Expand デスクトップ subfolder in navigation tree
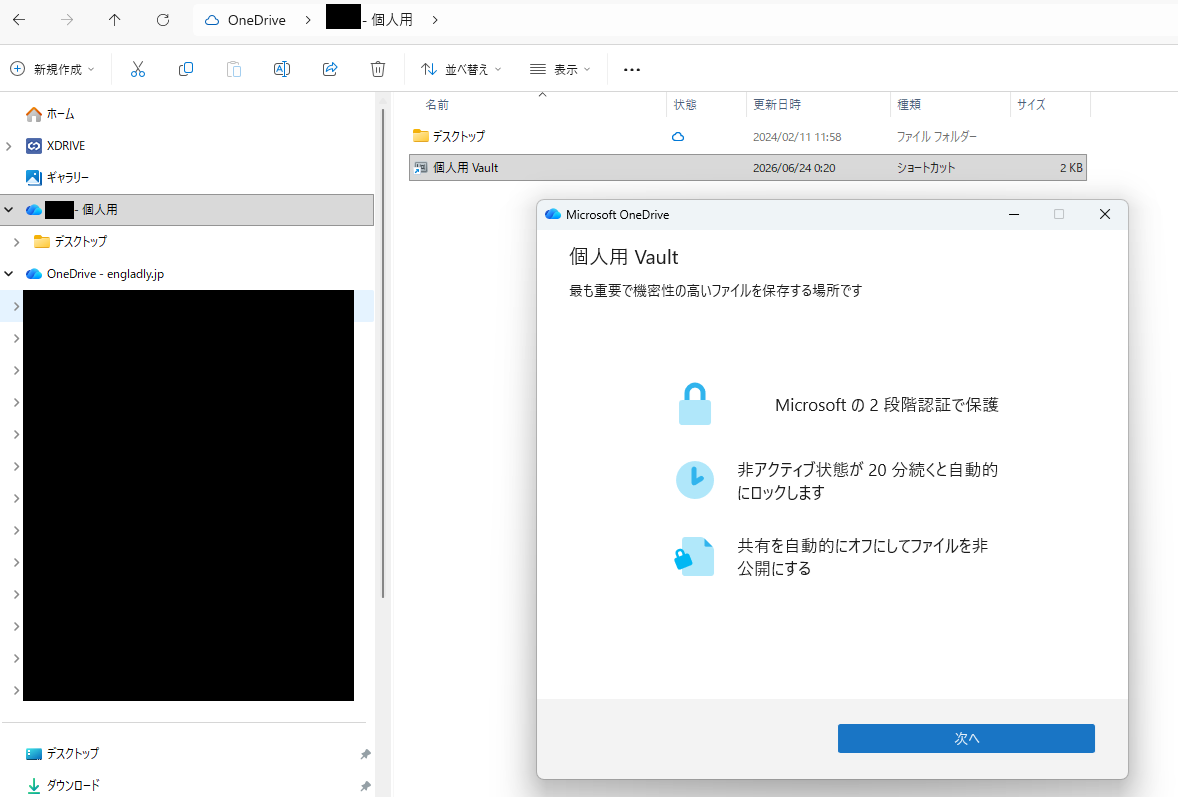This screenshot has height=797, width=1178. tap(17, 242)
